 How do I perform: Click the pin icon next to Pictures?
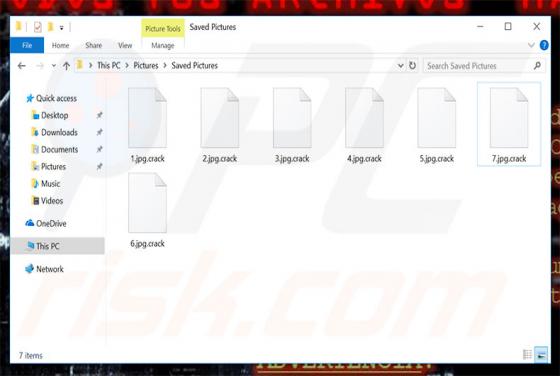pyautogui.click(x=99, y=167)
